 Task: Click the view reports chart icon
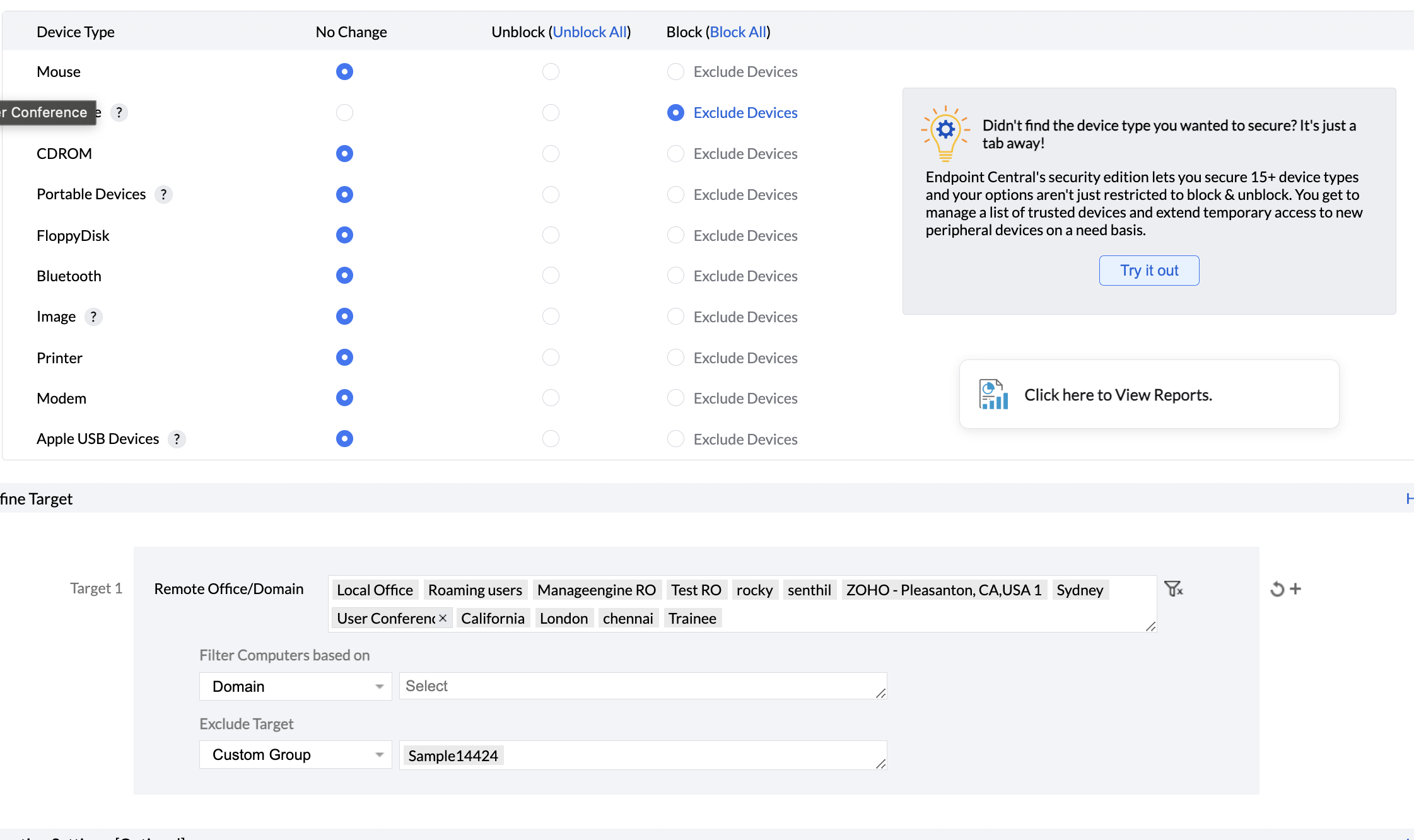[x=993, y=395]
